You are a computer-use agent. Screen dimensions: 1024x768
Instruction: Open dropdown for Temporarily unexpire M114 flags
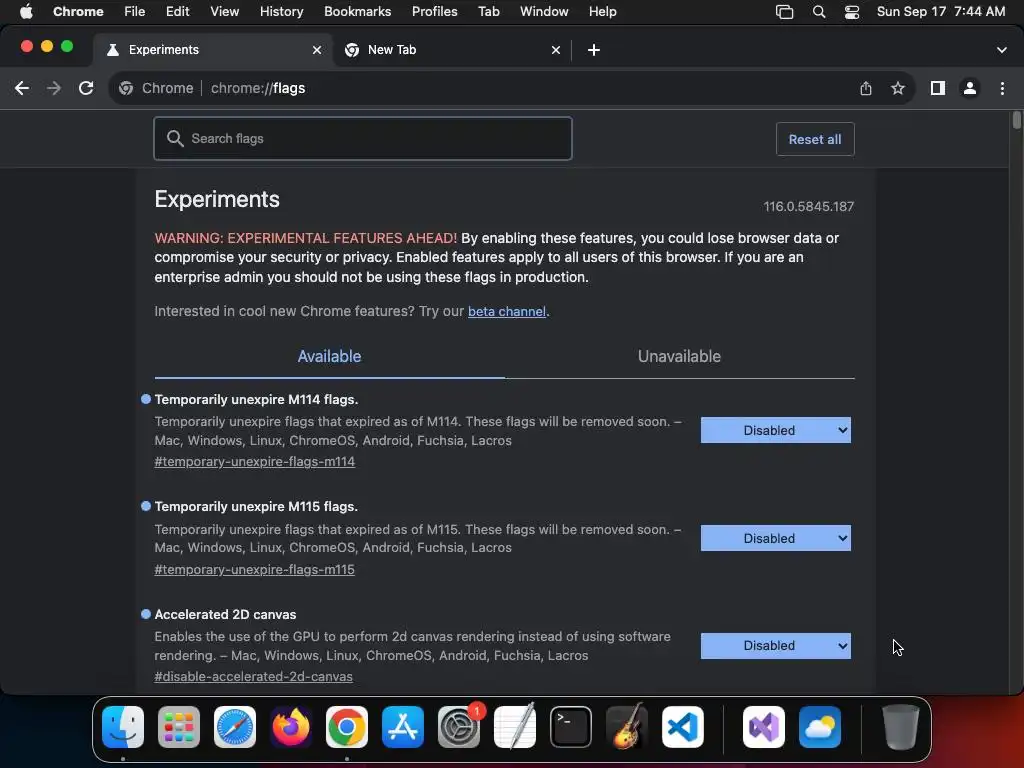click(776, 430)
